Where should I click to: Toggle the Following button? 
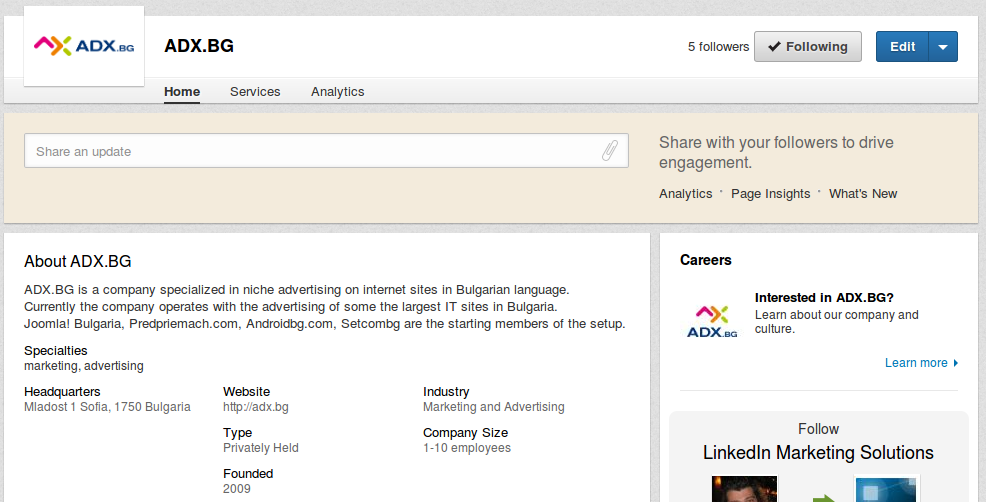click(808, 47)
